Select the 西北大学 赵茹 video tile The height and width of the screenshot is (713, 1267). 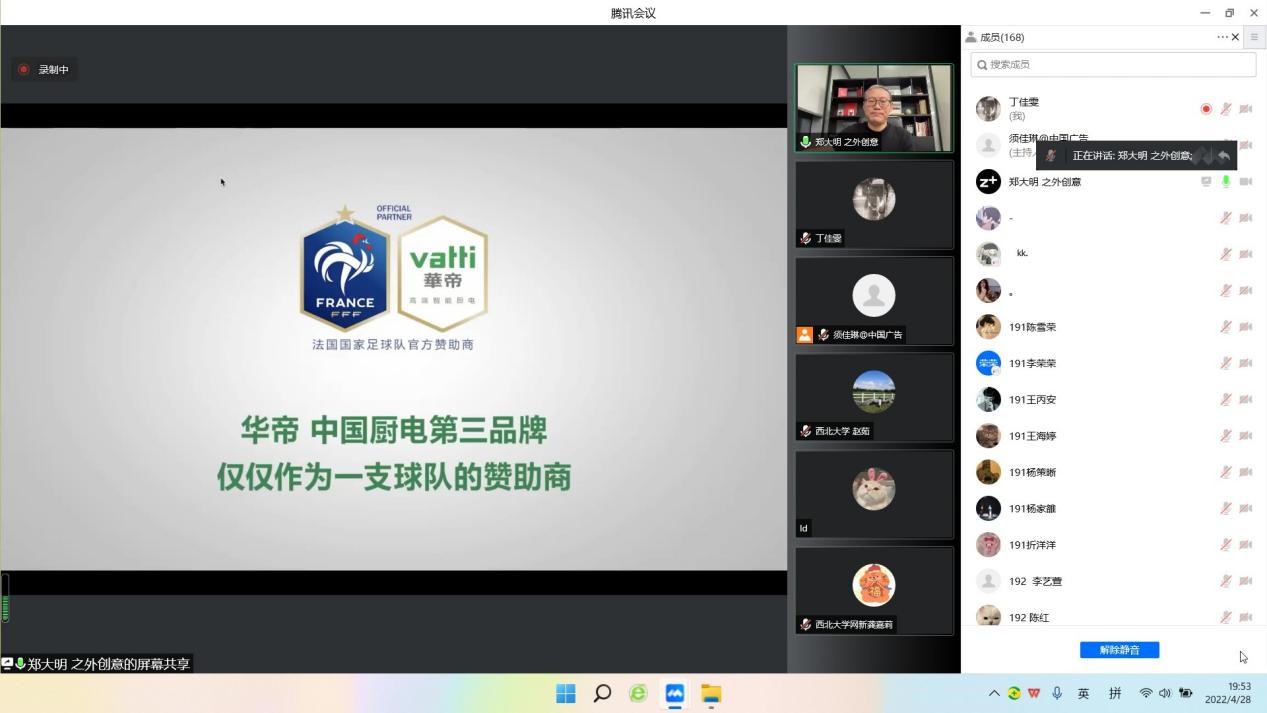click(874, 398)
